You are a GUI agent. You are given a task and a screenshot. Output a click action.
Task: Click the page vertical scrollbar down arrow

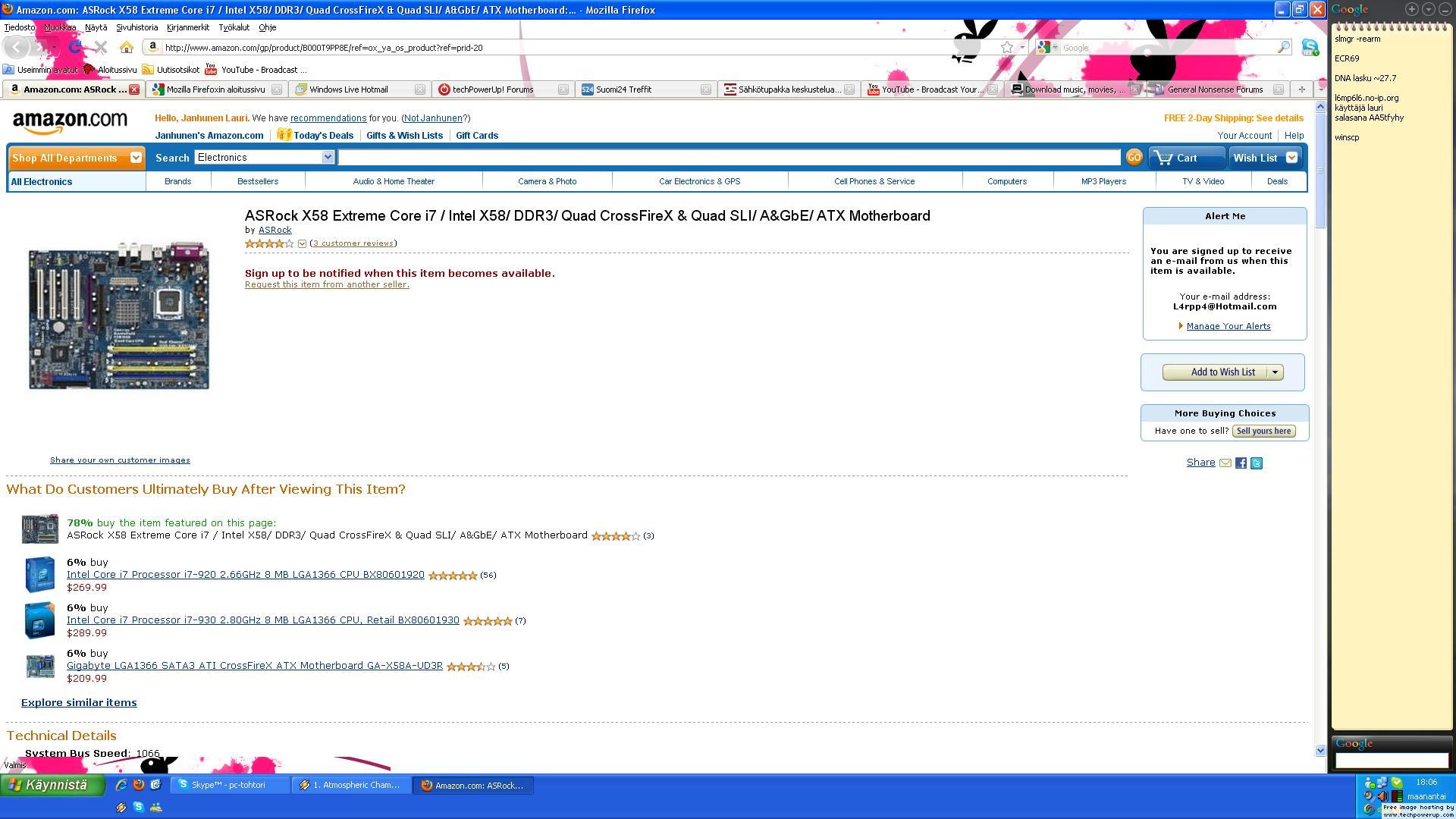coord(1320,750)
